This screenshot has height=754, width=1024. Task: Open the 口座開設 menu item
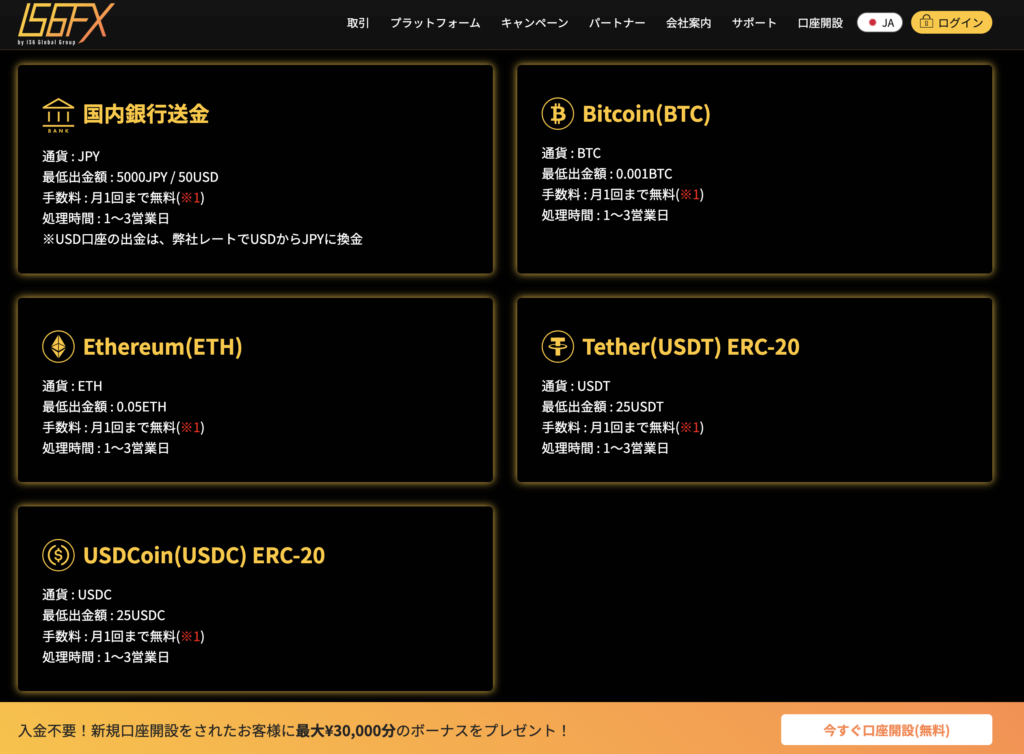(x=820, y=23)
